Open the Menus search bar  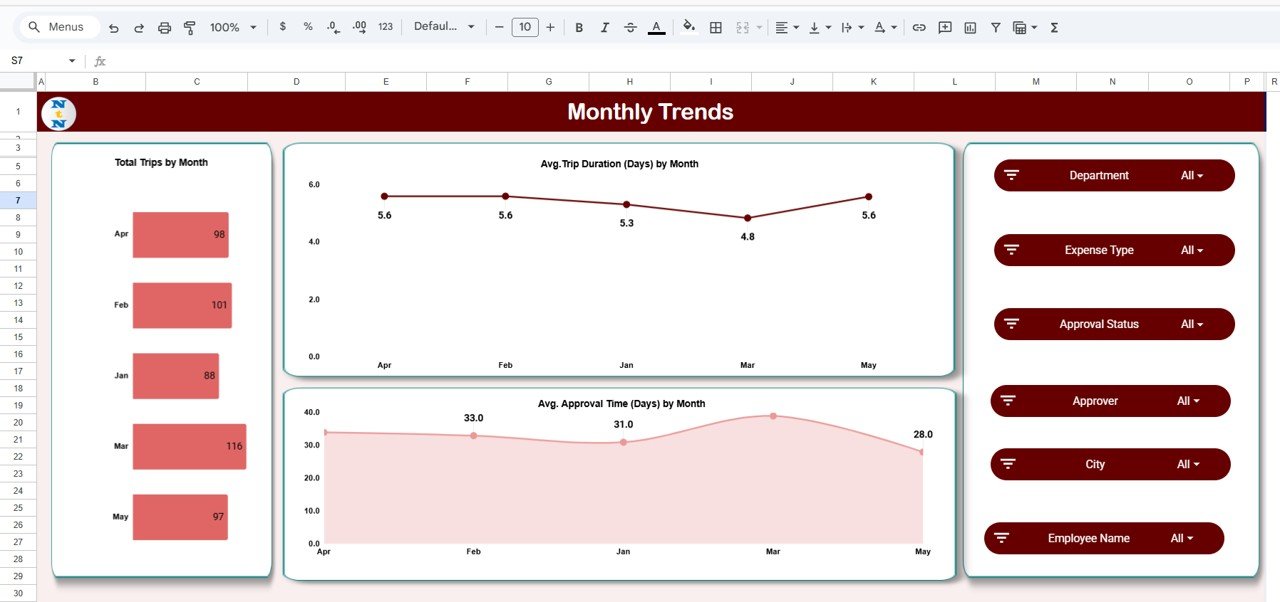55,27
